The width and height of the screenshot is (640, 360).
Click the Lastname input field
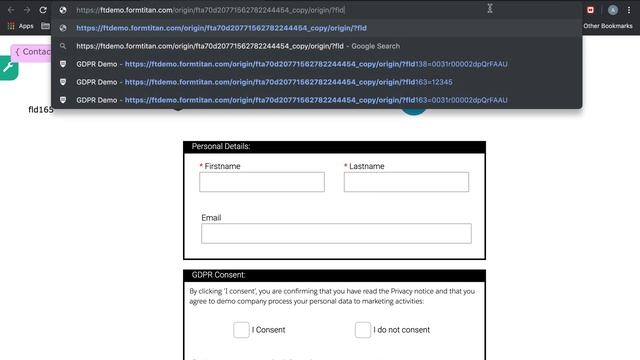click(x=406, y=182)
